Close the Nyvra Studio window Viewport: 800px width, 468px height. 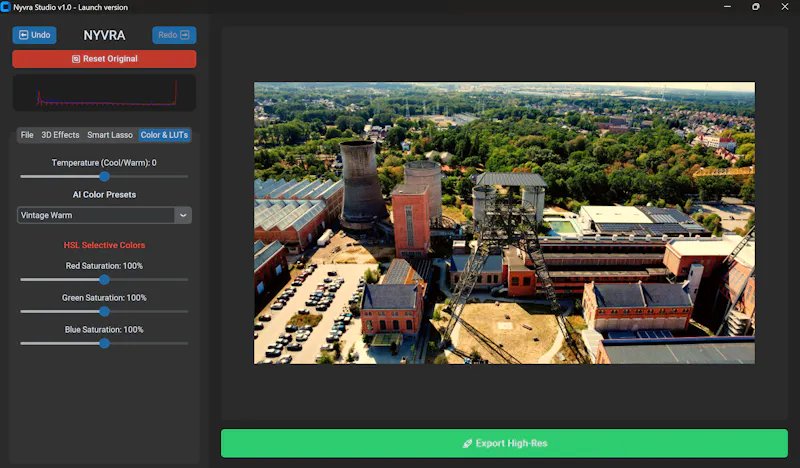click(x=785, y=7)
